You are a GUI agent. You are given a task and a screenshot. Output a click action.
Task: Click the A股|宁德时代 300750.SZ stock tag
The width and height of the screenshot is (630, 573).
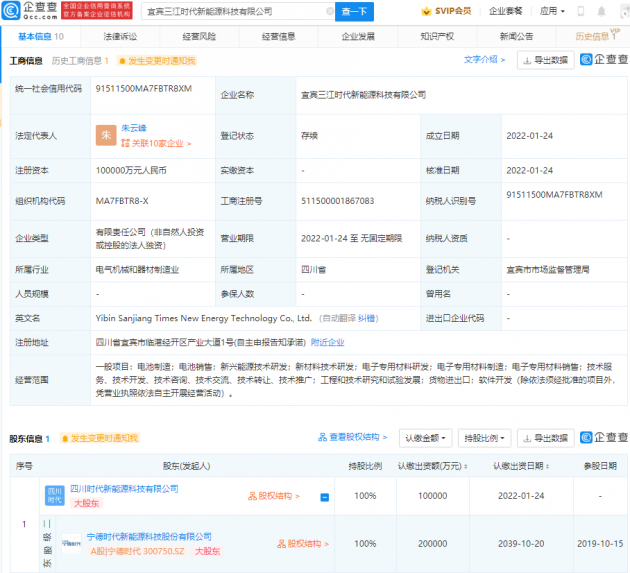click(x=137, y=551)
